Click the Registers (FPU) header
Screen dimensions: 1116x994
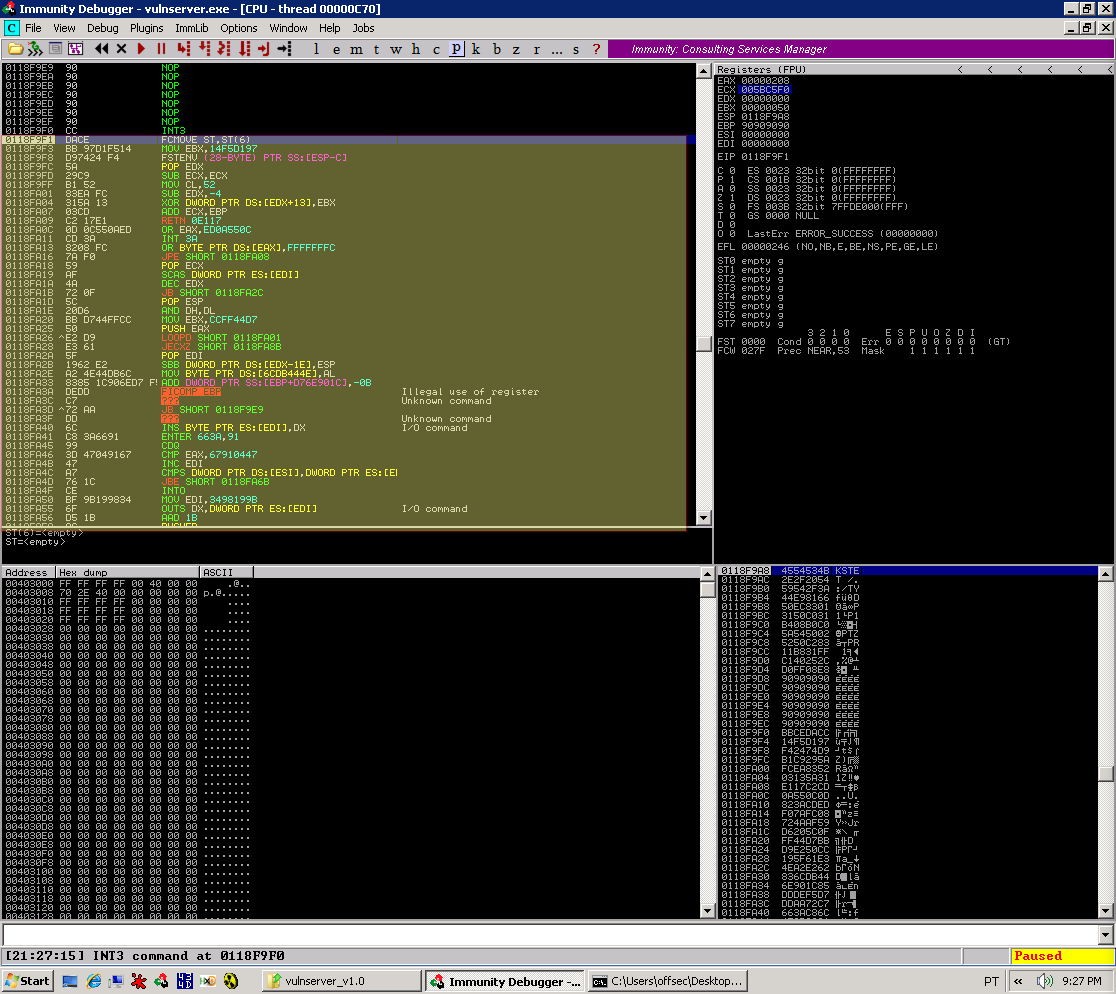[x=762, y=69]
